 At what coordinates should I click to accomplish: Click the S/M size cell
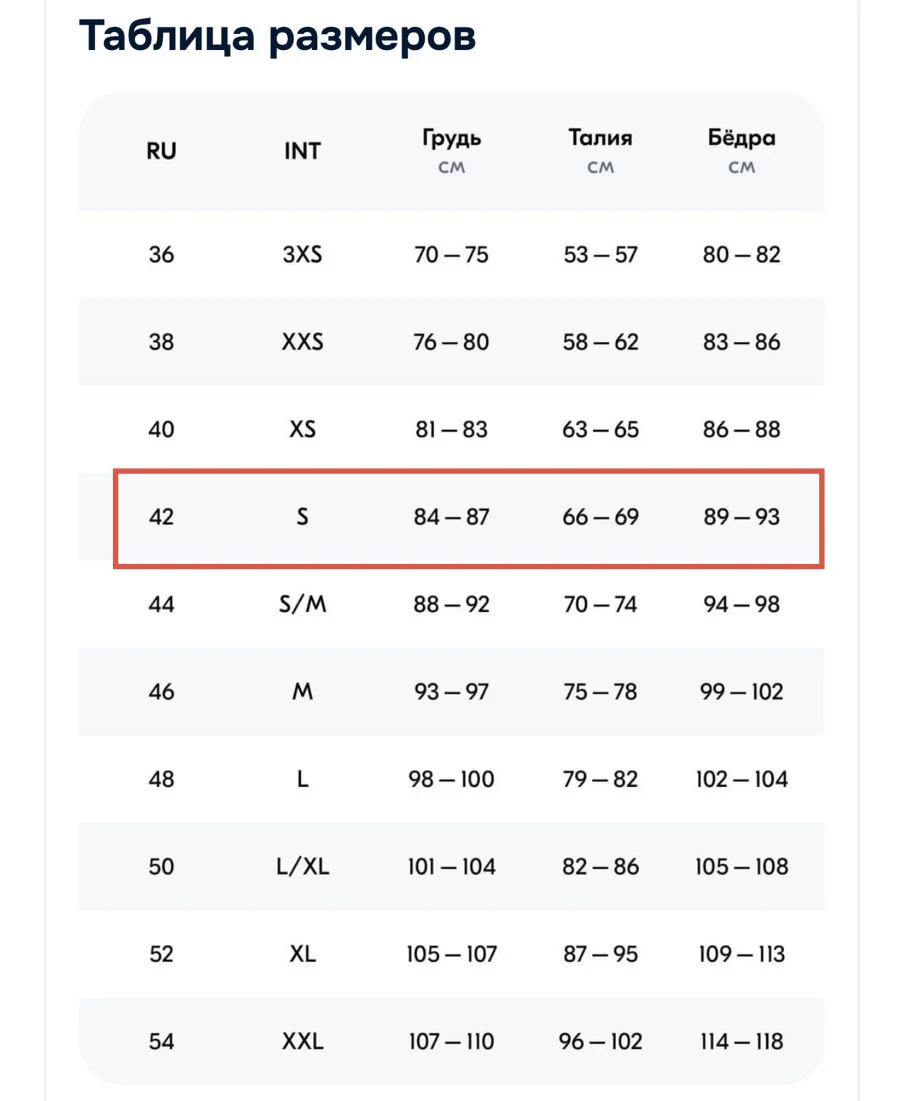tap(302, 604)
